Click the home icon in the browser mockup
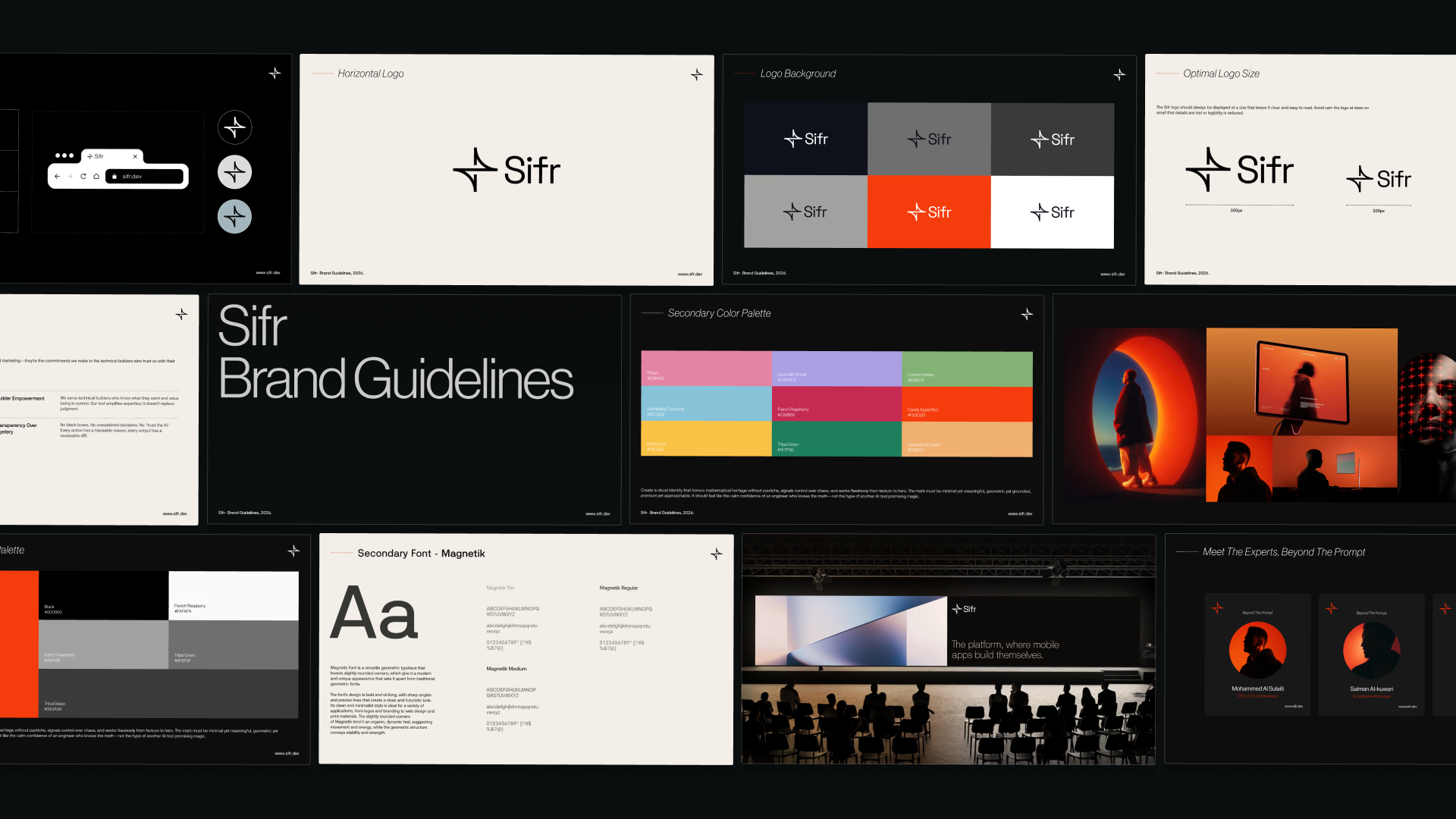This screenshot has width=1456, height=819. 96,177
